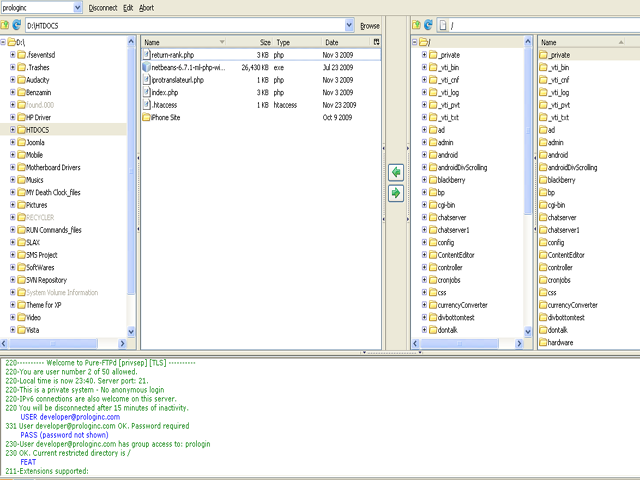Open the prologinc site dropdown
This screenshot has height=480, width=640.
coord(78,7)
